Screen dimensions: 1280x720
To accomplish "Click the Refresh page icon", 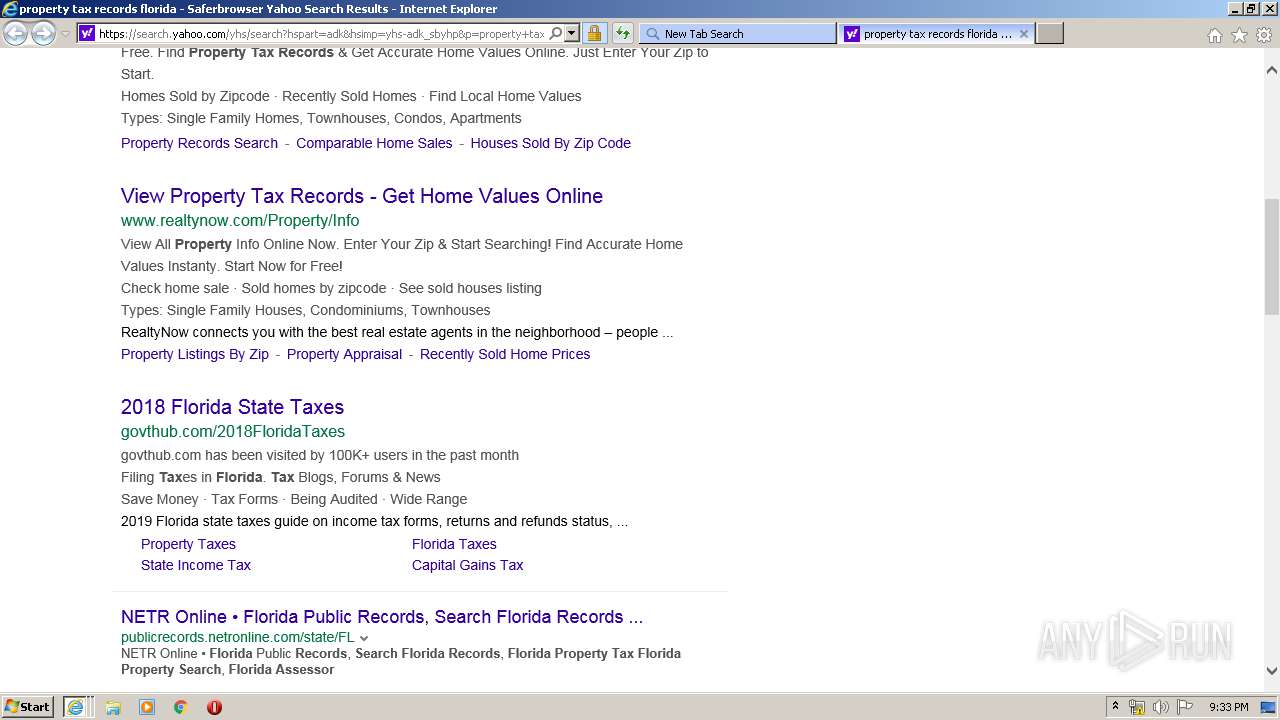I will point(622,33).
